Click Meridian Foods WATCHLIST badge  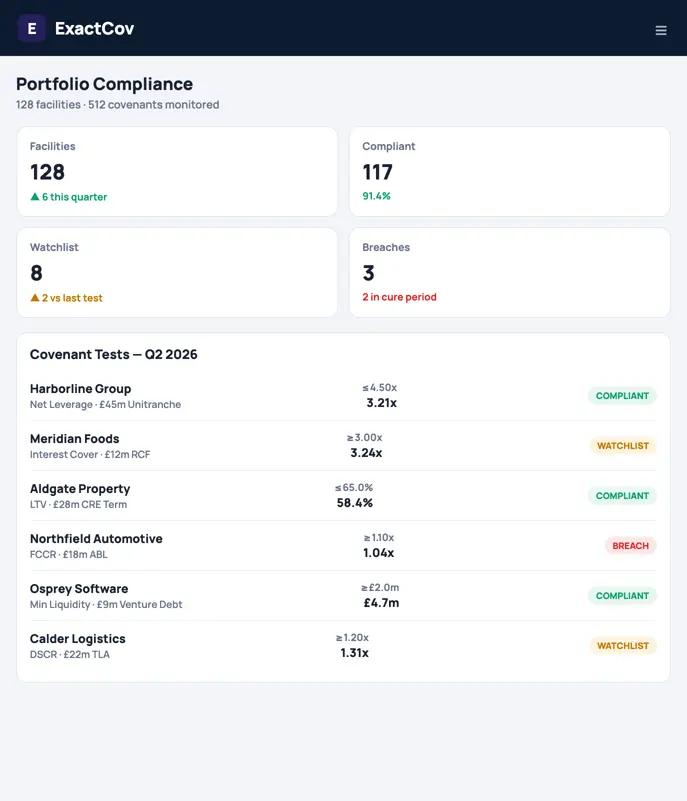[x=623, y=446]
